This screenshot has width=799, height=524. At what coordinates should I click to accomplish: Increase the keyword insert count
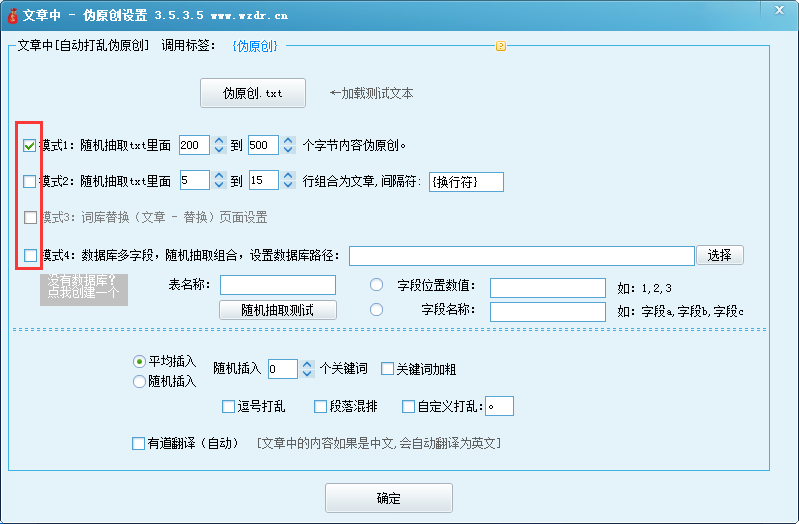[x=307, y=364]
